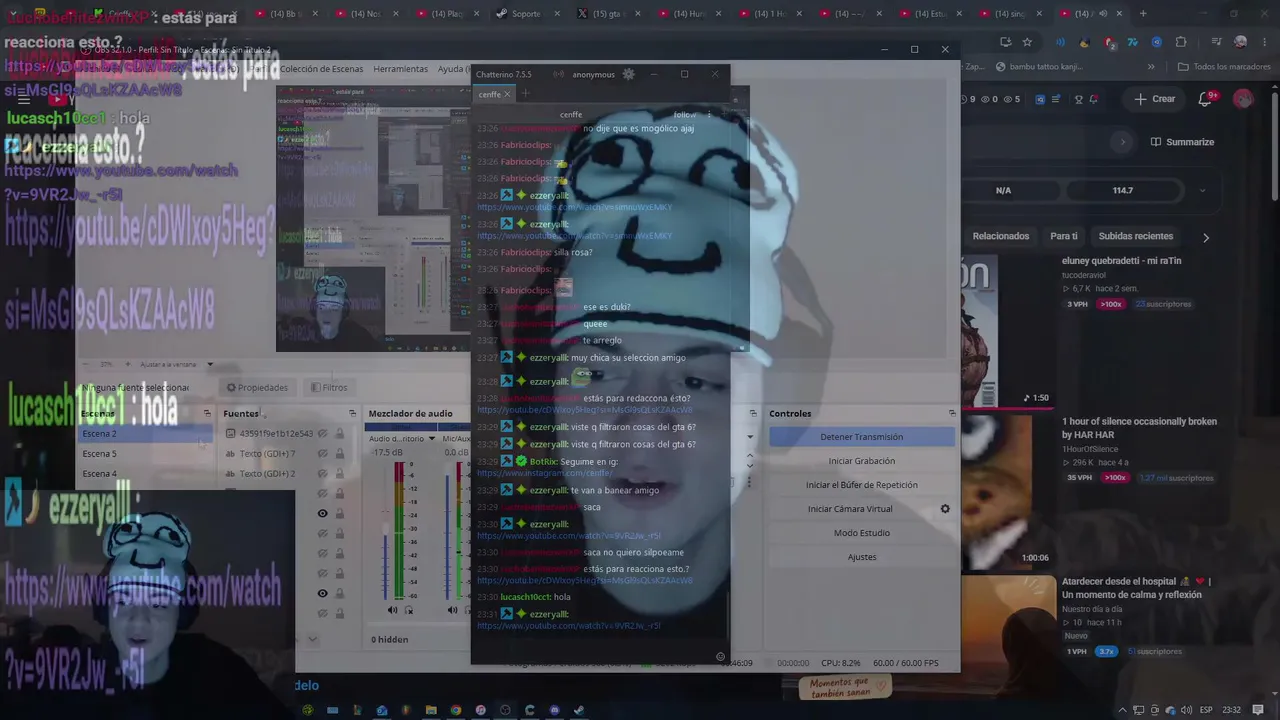Switch to the cenffe Chatterino tab

[x=489, y=94]
